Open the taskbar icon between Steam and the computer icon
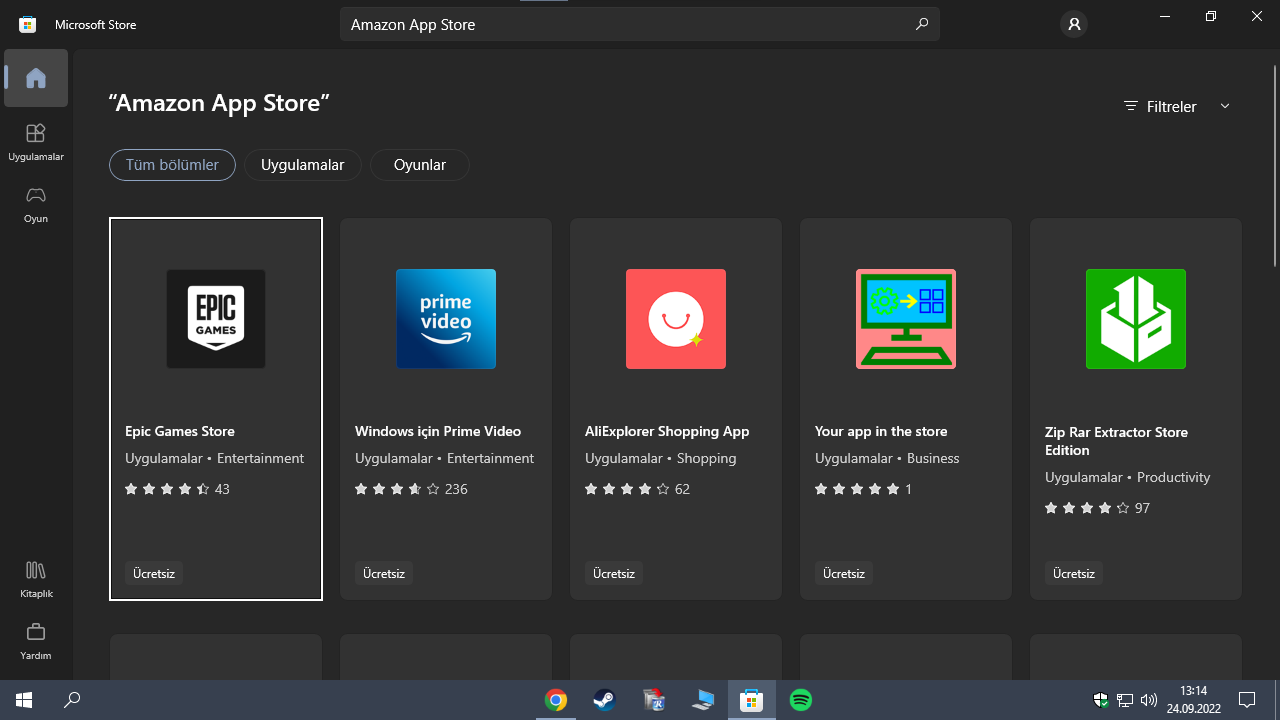 coord(654,700)
